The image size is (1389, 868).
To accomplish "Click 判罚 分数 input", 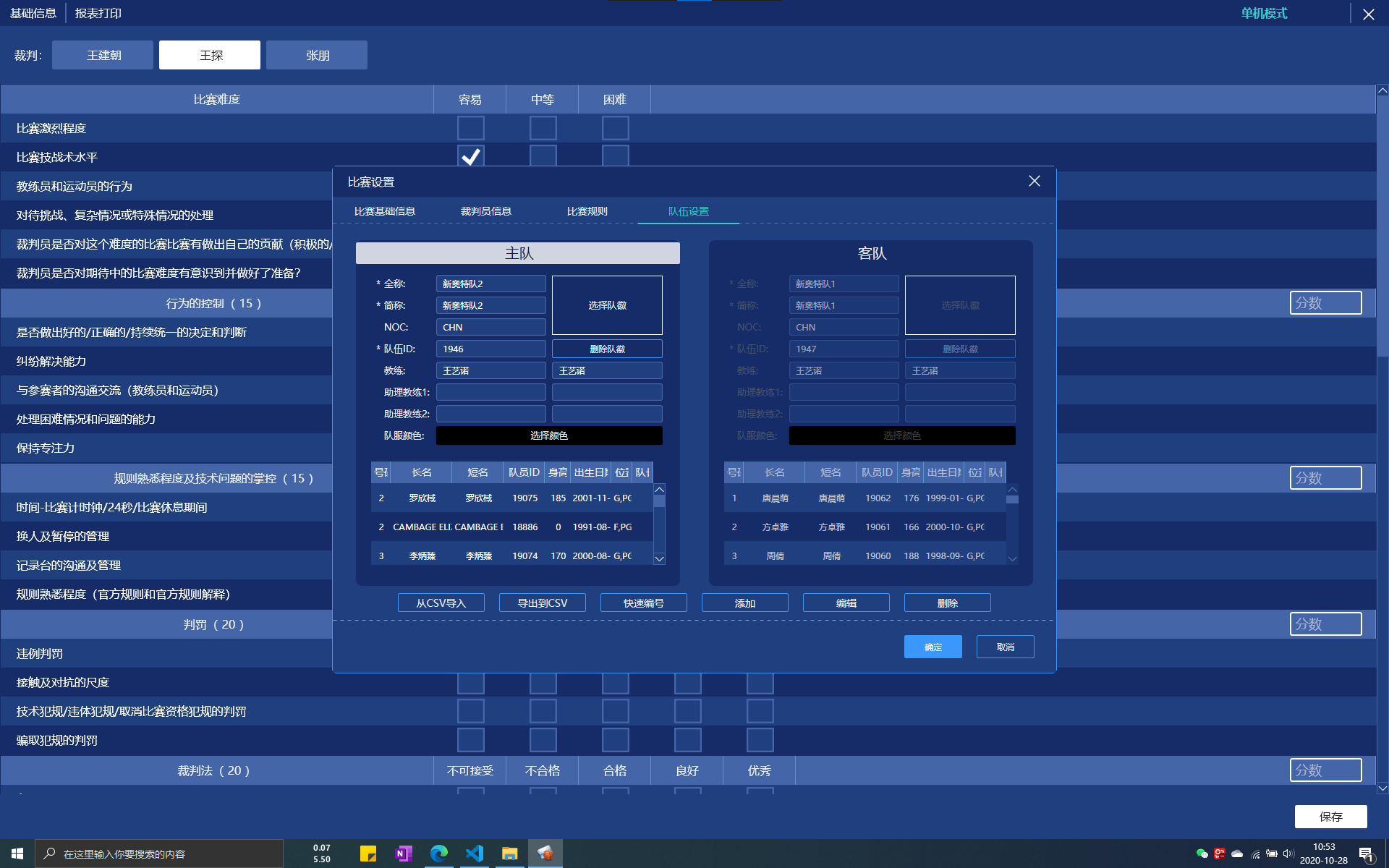I will [1326, 624].
